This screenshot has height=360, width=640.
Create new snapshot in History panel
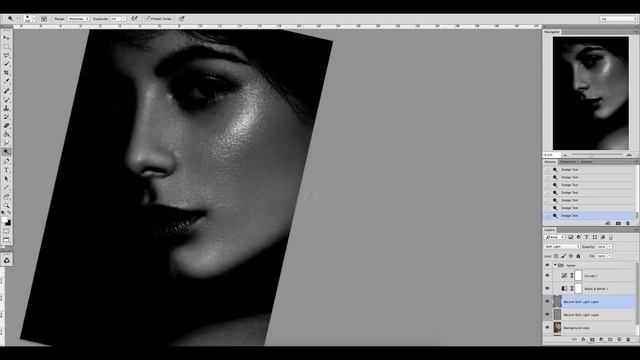point(618,223)
